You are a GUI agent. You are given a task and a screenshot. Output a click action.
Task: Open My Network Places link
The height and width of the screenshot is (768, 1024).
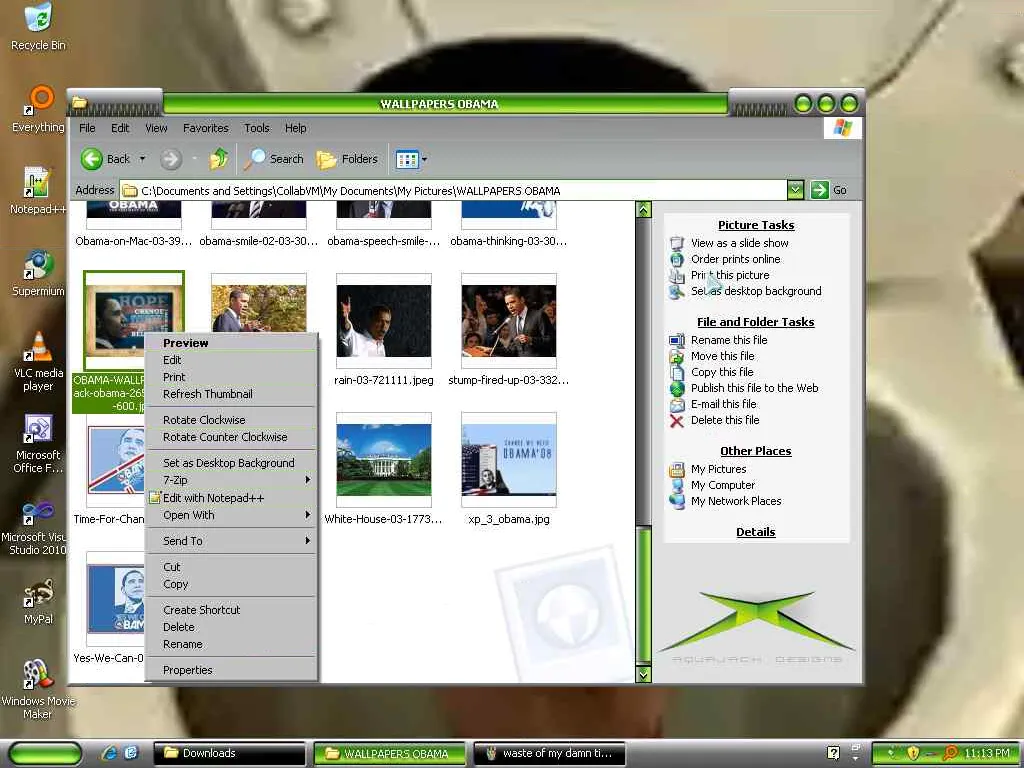(736, 501)
